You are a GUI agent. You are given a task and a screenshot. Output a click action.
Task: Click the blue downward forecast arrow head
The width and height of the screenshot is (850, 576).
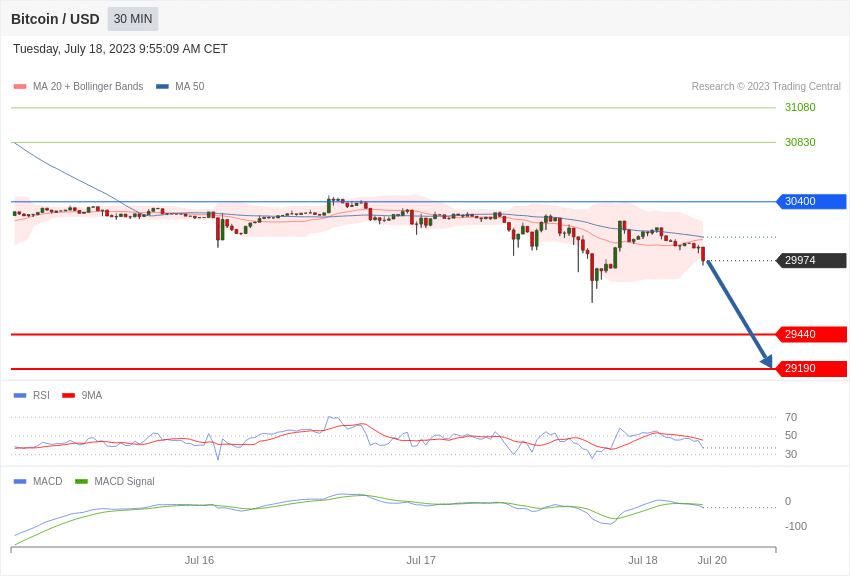click(x=767, y=361)
